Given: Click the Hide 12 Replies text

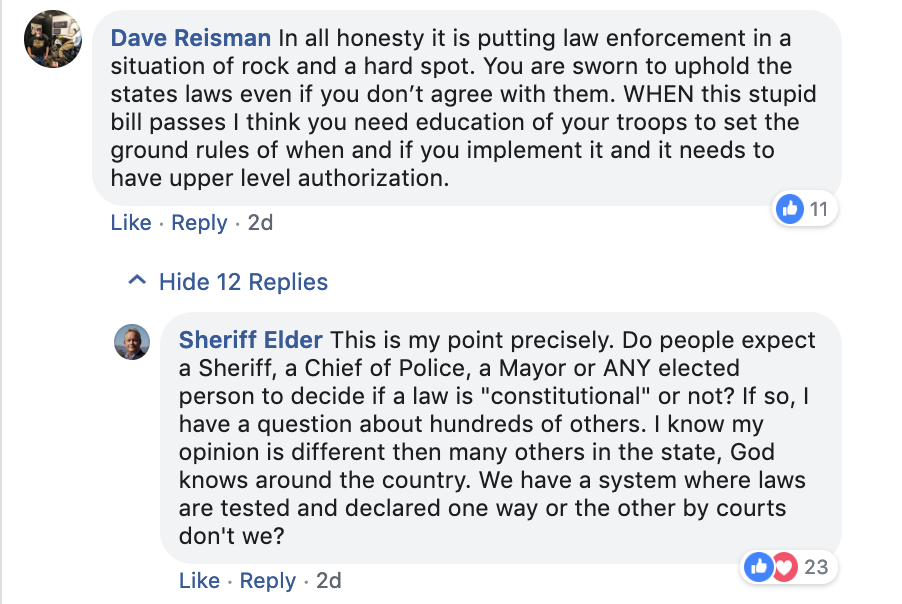Looking at the screenshot, I should (x=243, y=282).
